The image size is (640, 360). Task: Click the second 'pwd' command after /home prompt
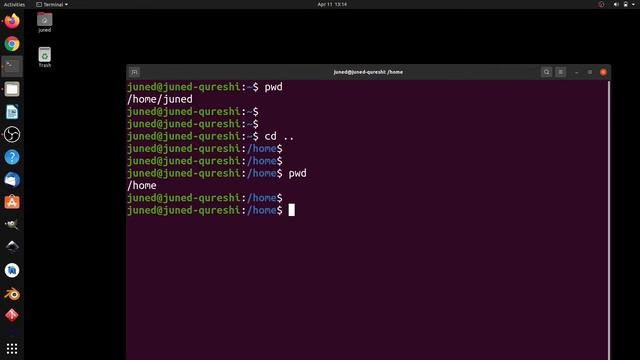point(298,173)
